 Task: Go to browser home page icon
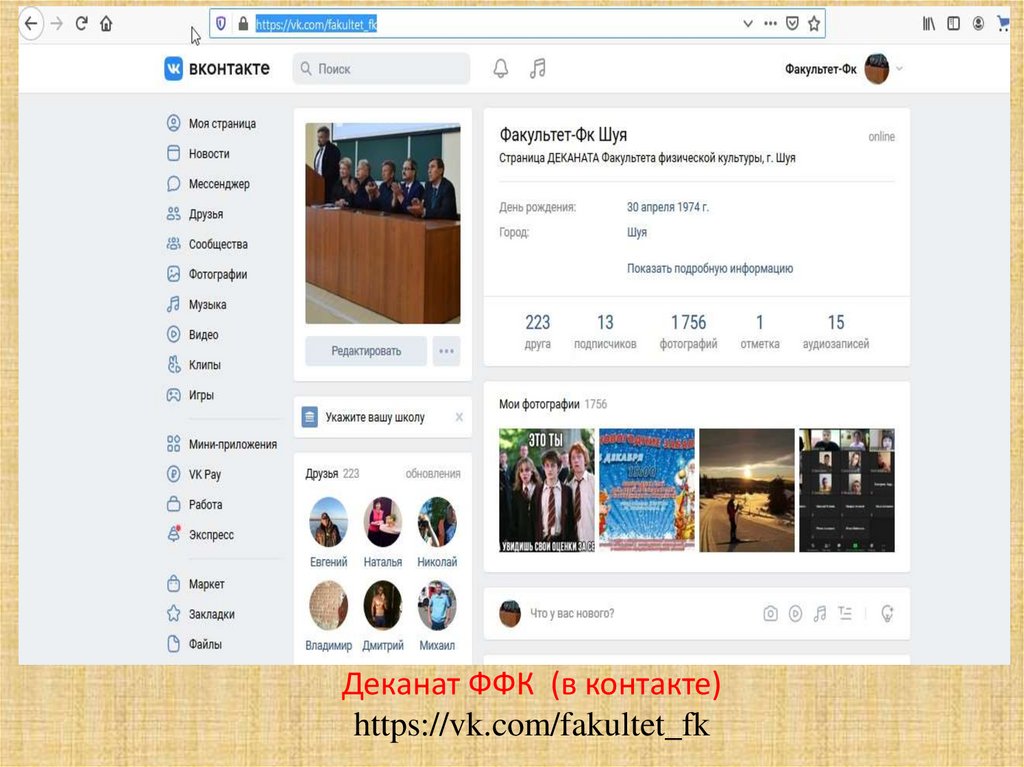point(106,24)
